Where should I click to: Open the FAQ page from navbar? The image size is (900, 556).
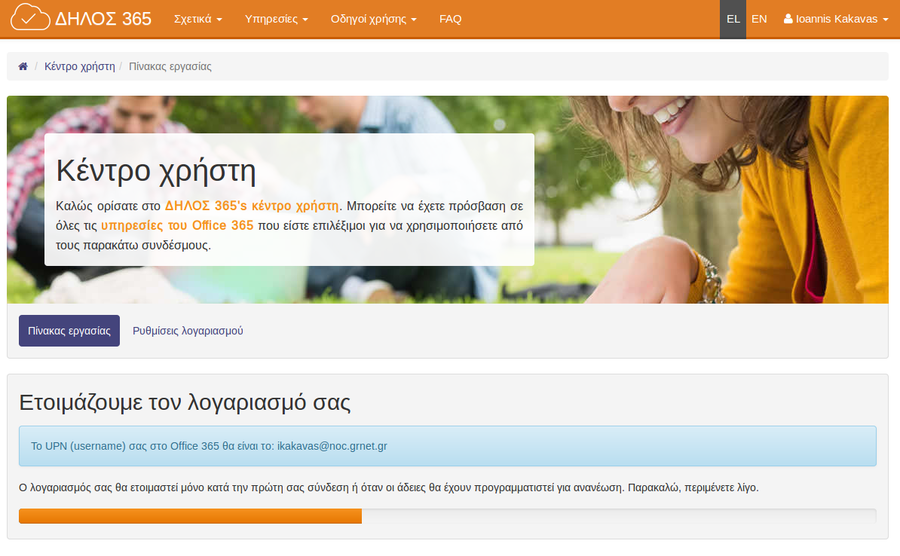point(450,19)
